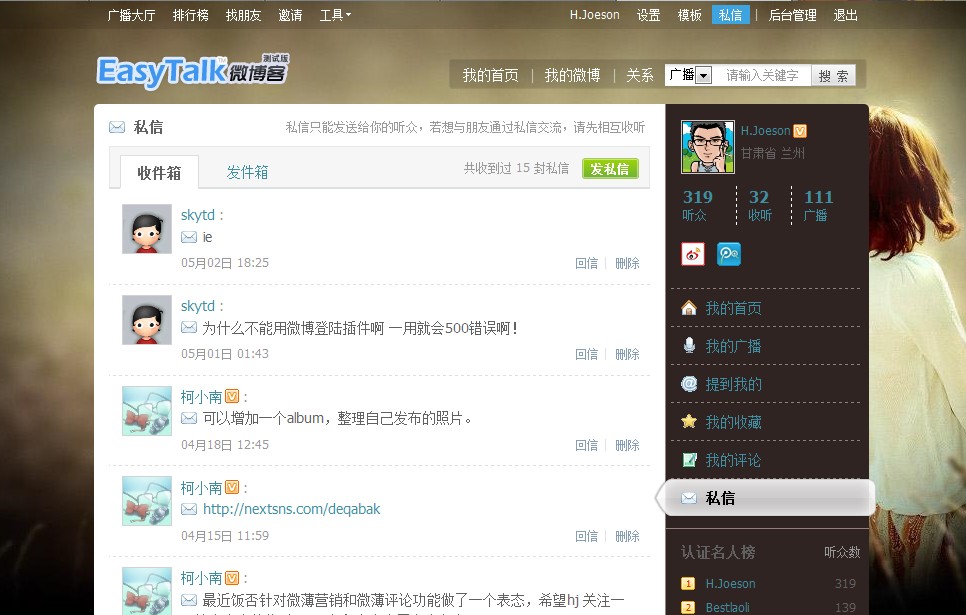Select the @ icon beside 提到我的

point(688,384)
